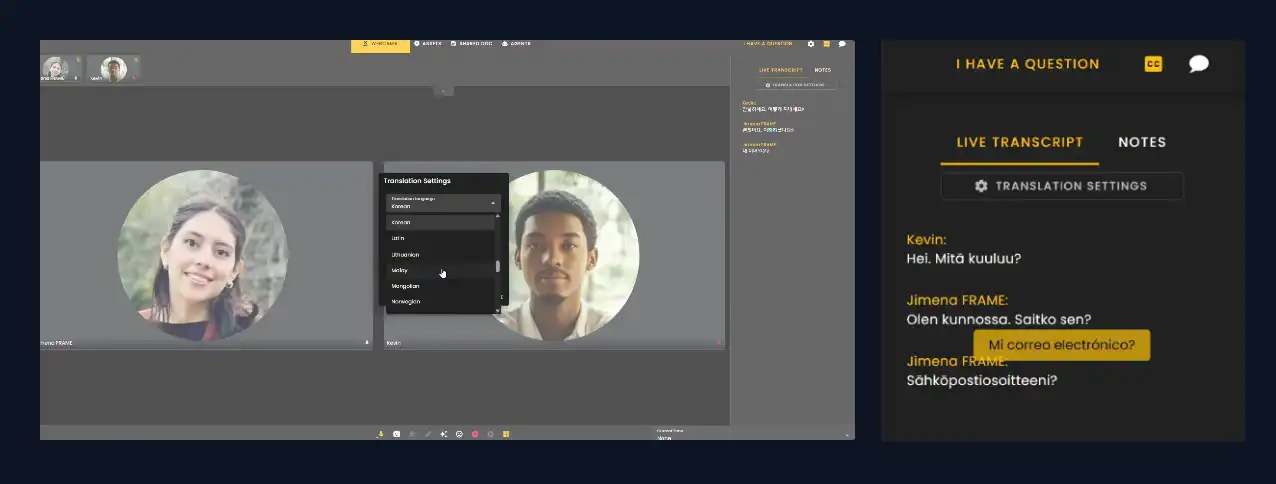
Task: Click the microphone icon in bottom toolbar
Action: pos(380,434)
